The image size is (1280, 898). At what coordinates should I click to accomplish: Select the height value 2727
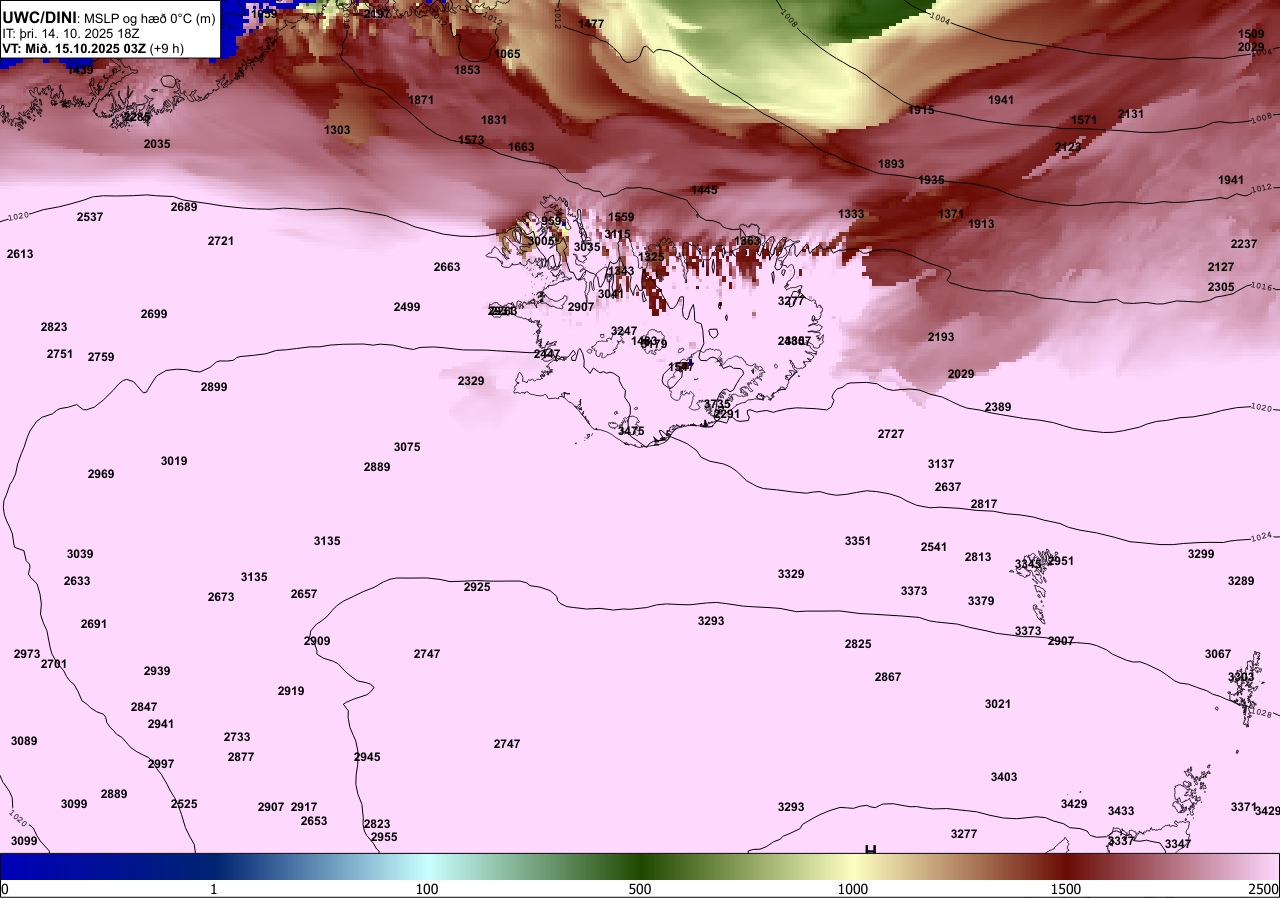[x=891, y=434]
